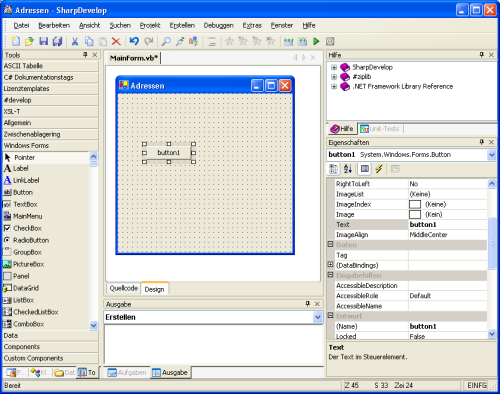
Task: Click the Paste toolbar icon
Action: pos(103,41)
